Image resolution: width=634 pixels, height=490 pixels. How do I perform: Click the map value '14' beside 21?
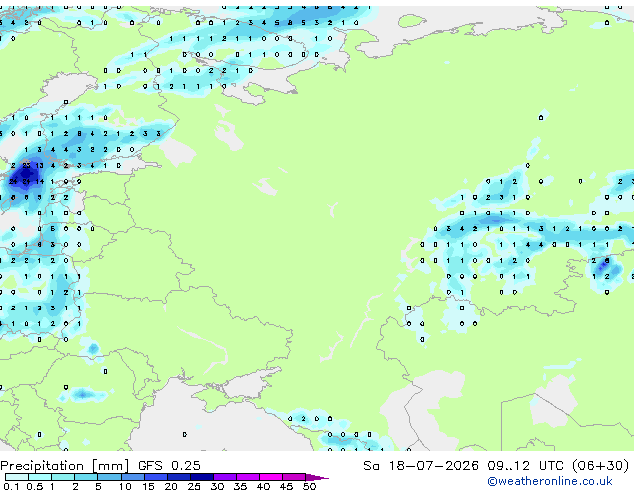(x=40, y=182)
